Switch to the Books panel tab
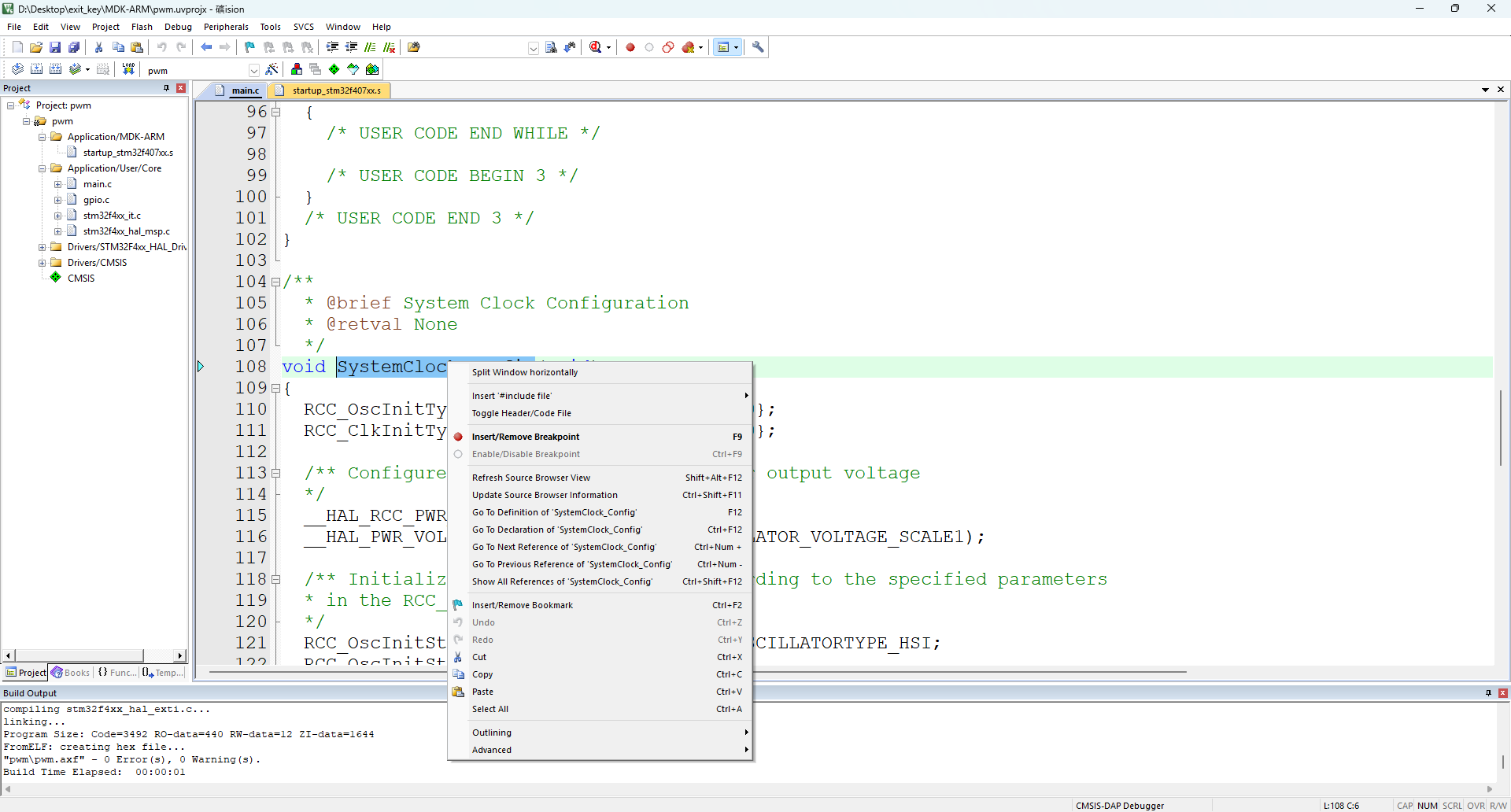 pyautogui.click(x=71, y=673)
